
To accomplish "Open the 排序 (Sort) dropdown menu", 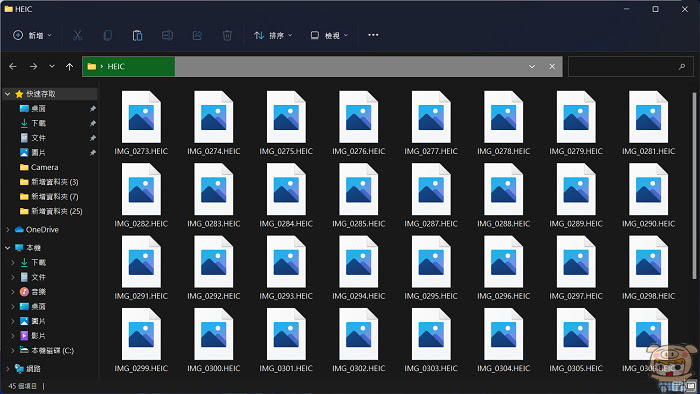I will point(273,35).
